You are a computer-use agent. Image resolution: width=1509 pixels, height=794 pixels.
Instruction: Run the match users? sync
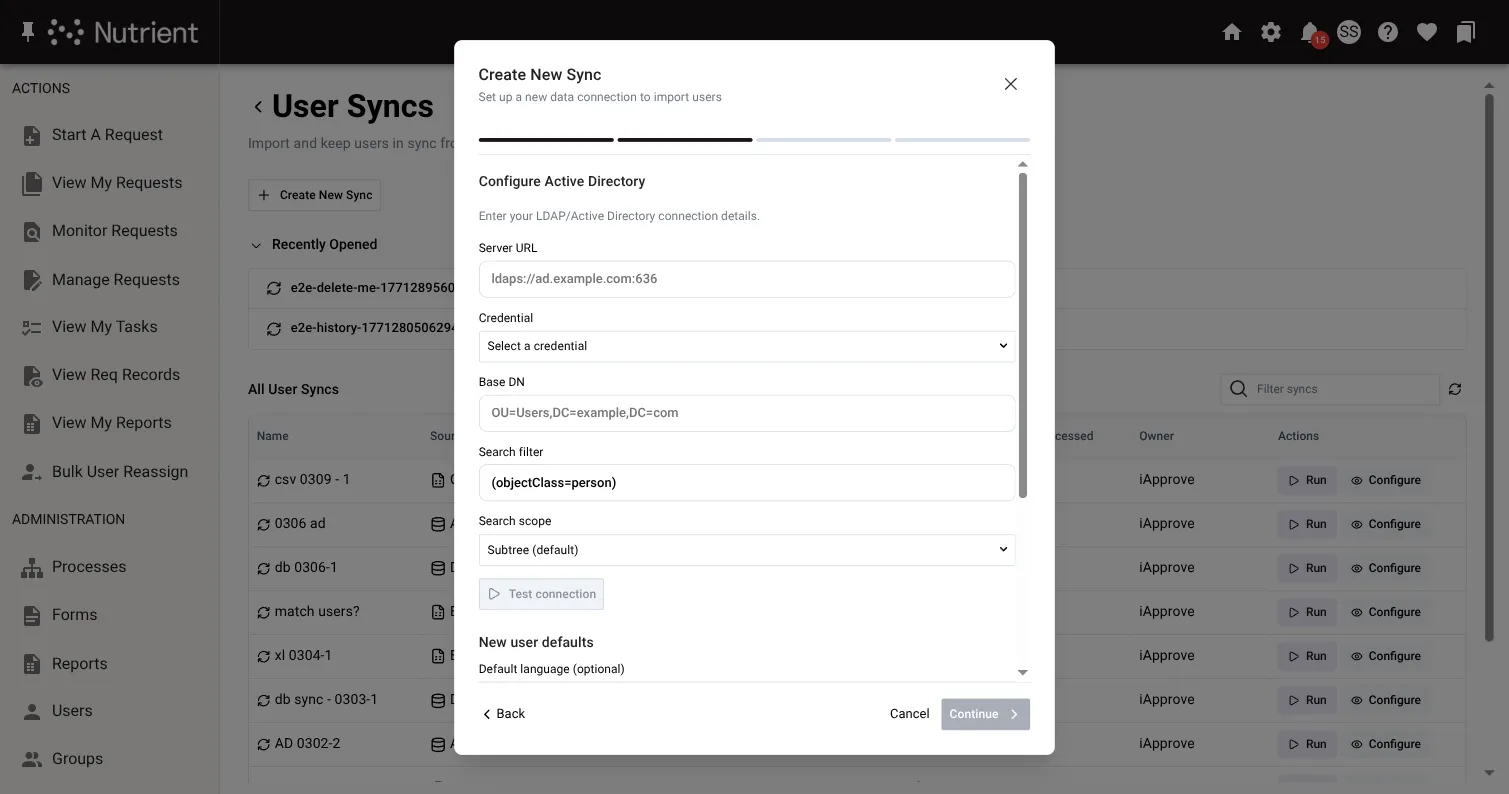(1307, 612)
